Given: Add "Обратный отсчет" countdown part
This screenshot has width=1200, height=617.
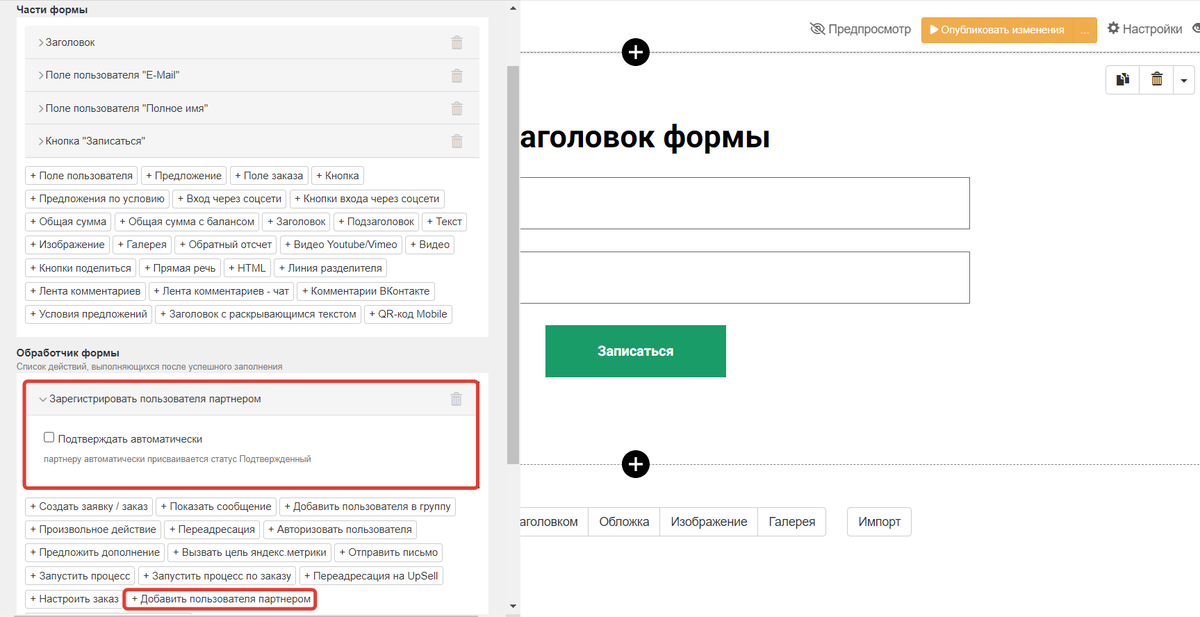Looking at the screenshot, I should [x=226, y=245].
